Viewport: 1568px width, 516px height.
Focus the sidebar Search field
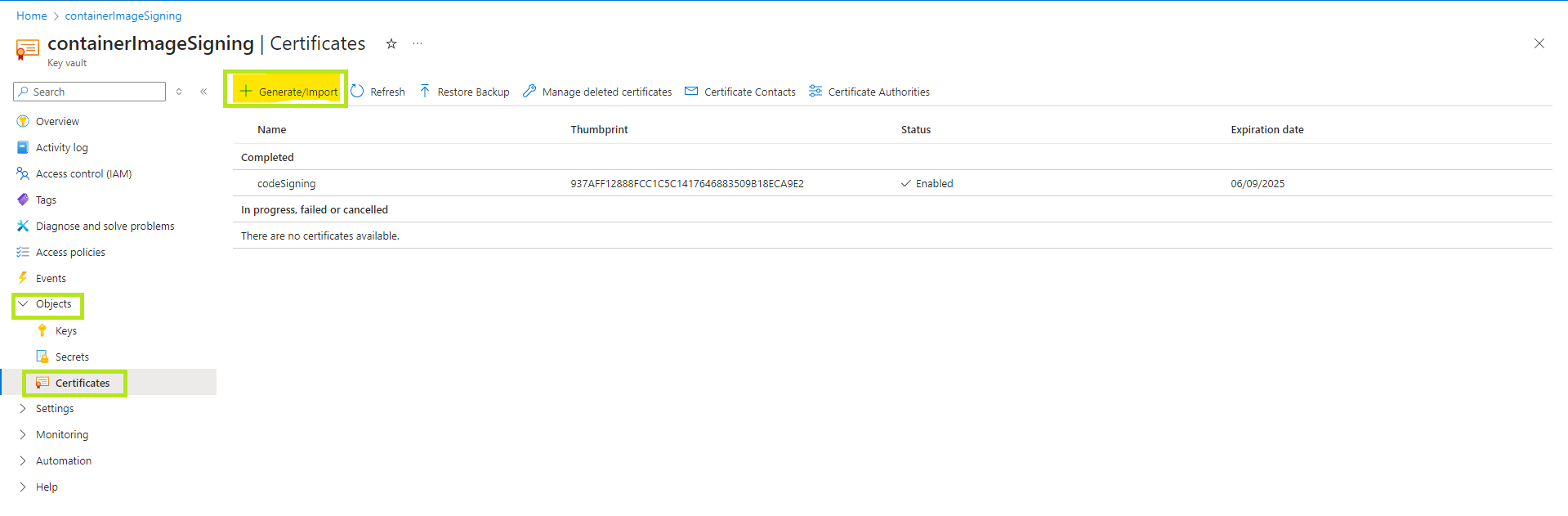pyautogui.click(x=90, y=92)
